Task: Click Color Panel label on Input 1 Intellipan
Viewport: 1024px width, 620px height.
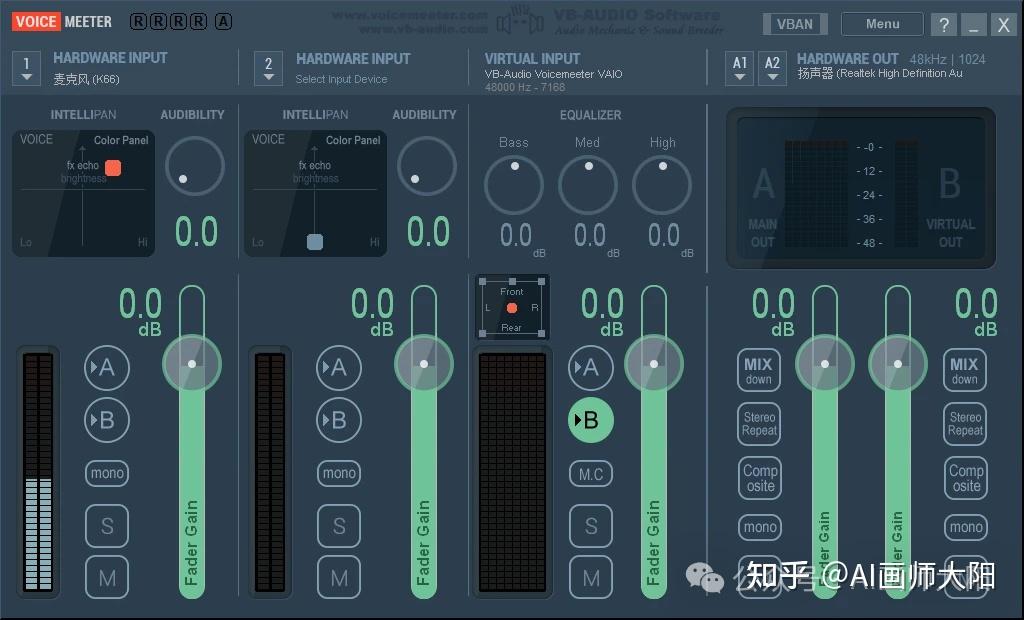Action: [121, 140]
